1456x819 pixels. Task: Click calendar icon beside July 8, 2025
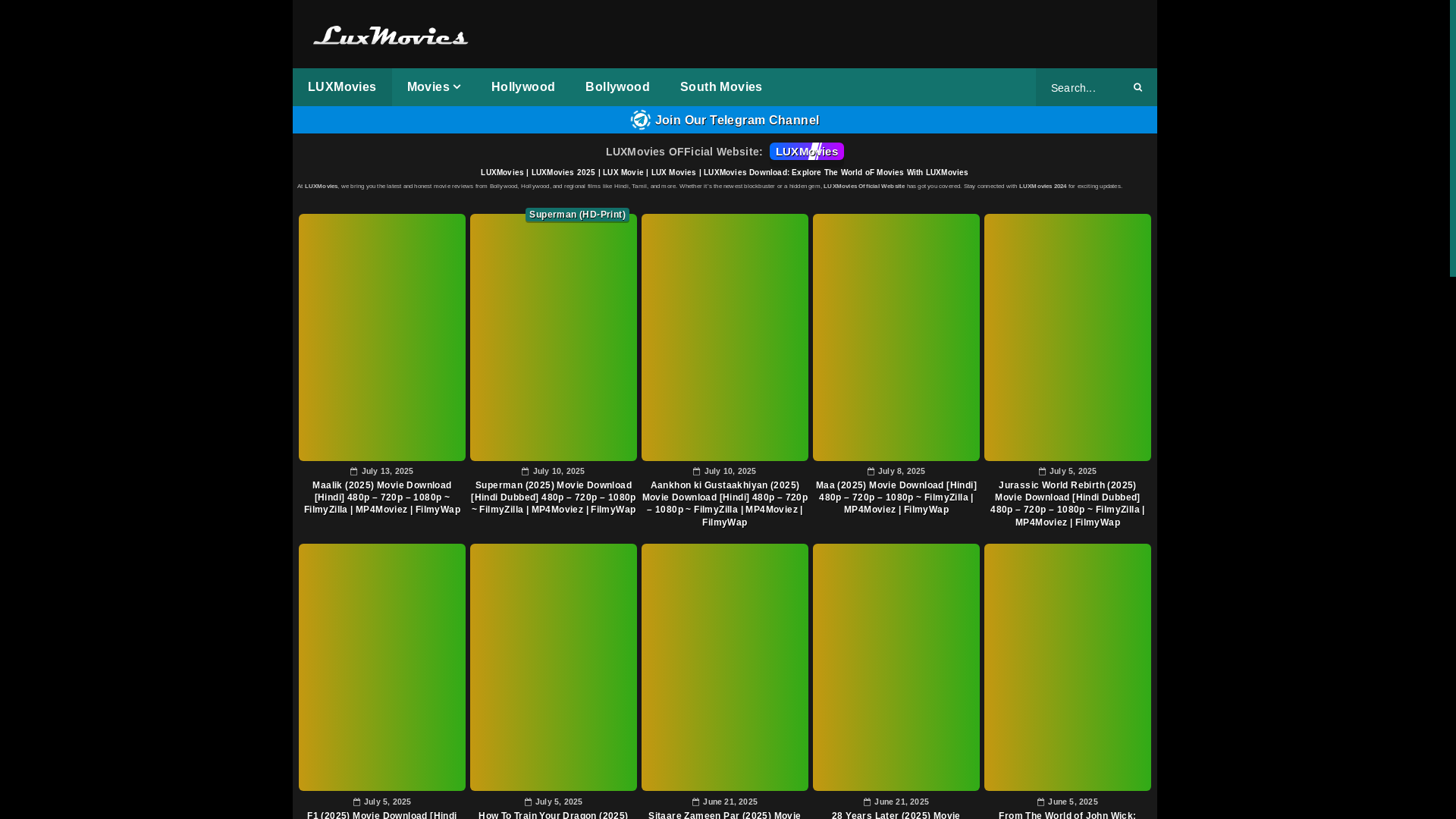[871, 471]
